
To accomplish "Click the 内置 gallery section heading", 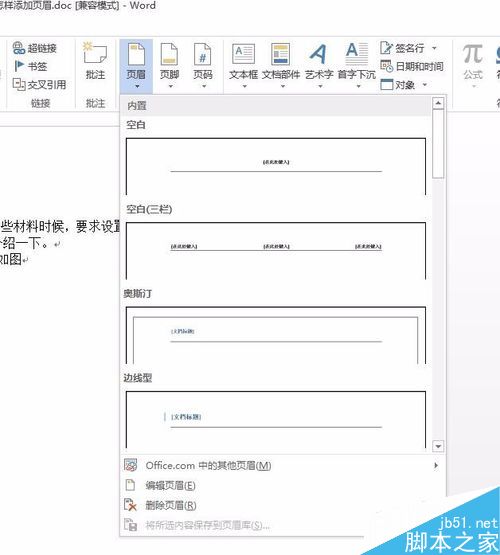I will click(137, 105).
